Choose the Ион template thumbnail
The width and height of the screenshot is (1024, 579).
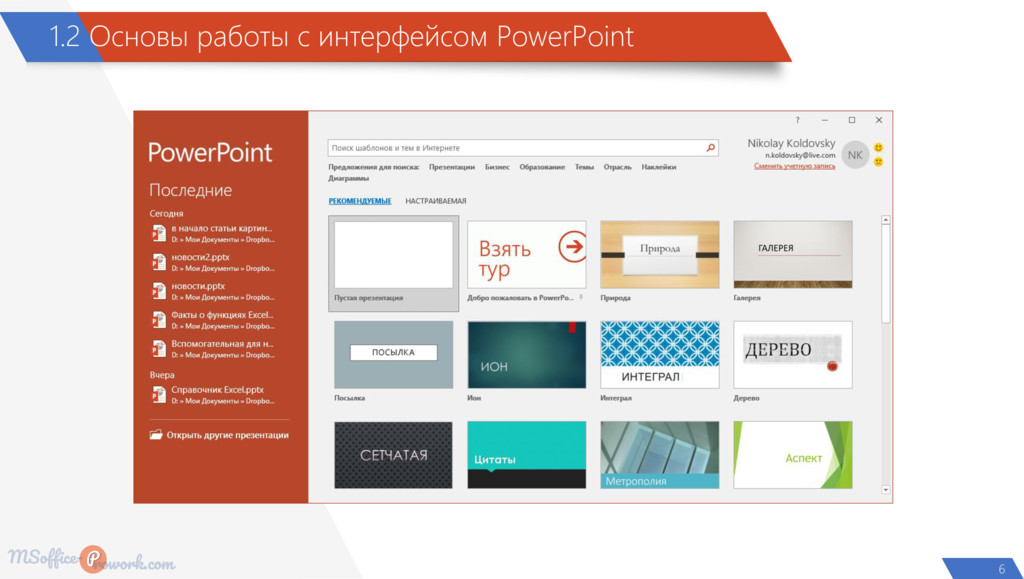[526, 354]
